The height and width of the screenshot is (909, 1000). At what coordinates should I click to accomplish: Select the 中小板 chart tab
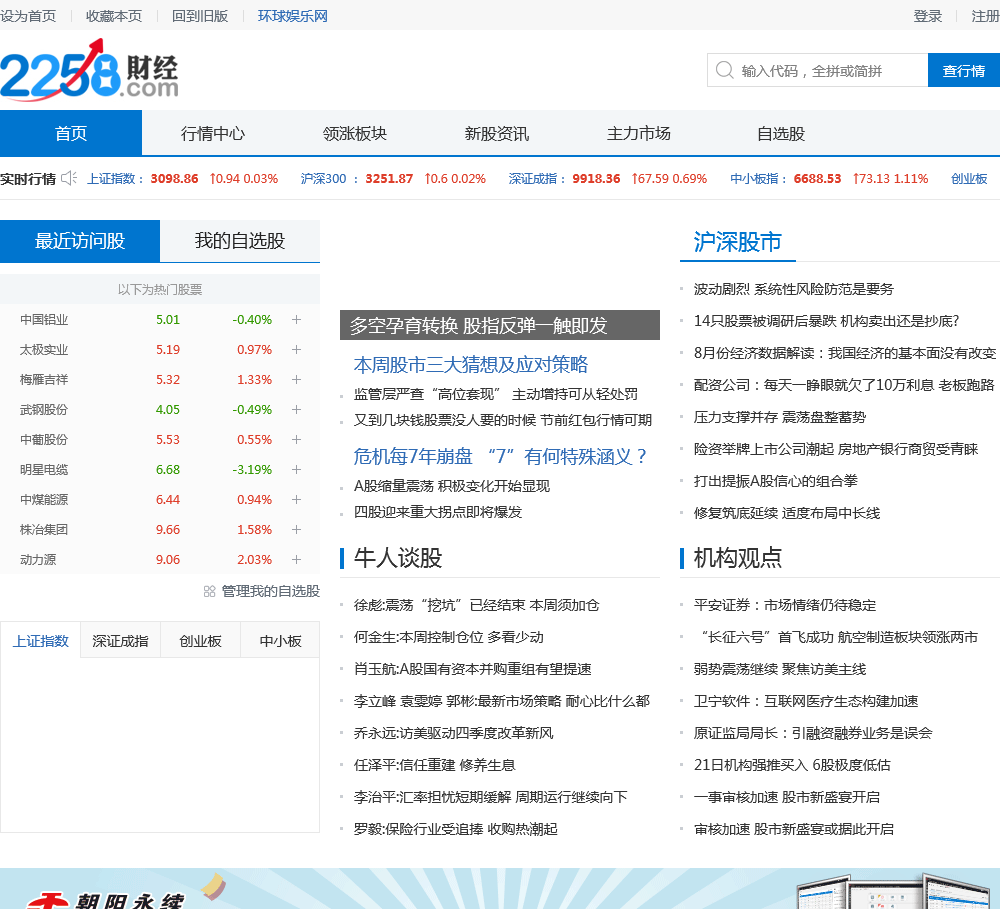[x=281, y=640]
